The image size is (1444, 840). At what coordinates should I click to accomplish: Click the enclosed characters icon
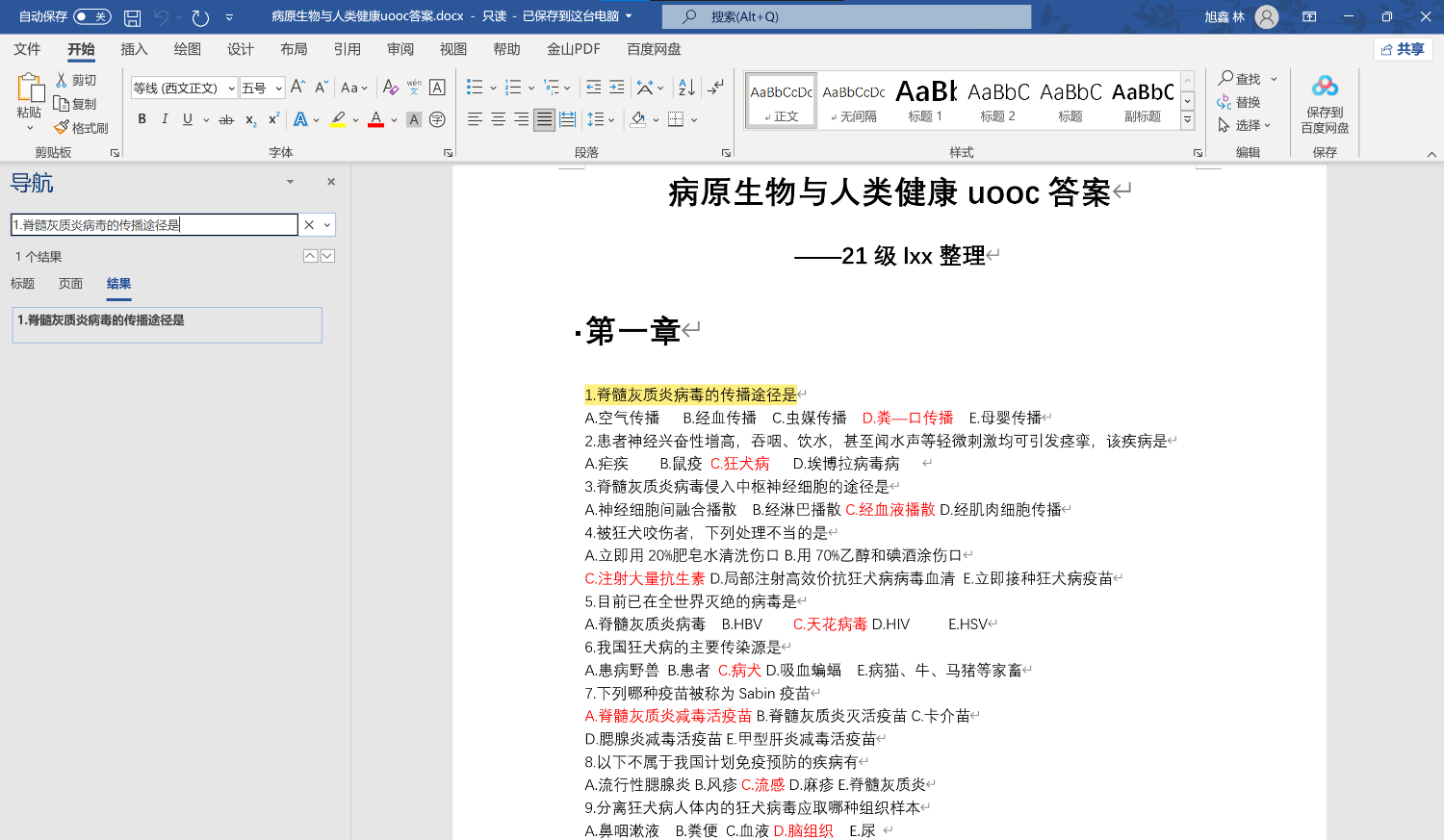pyautogui.click(x=437, y=119)
